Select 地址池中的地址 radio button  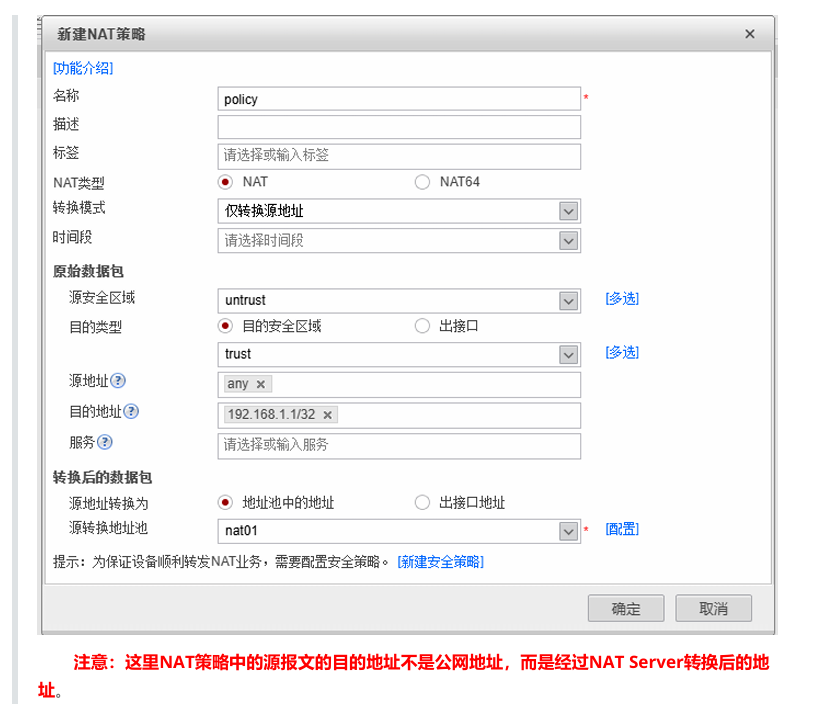coord(225,502)
